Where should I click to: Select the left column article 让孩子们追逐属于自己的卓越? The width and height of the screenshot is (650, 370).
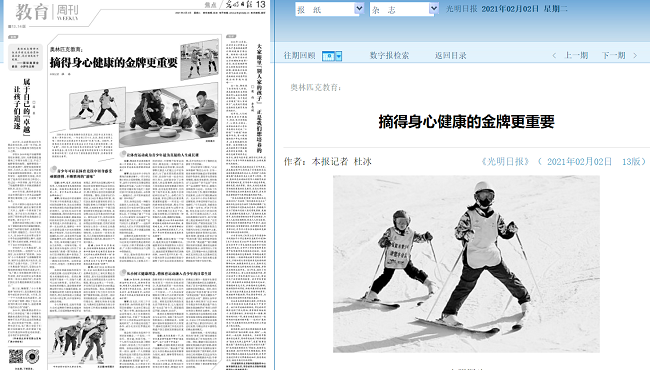pyautogui.click(x=22, y=106)
